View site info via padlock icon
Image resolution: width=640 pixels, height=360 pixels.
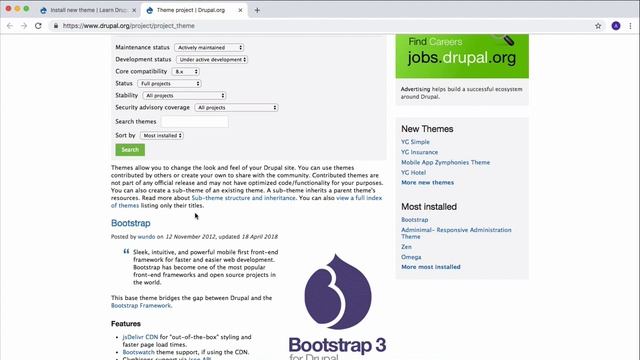(x=56, y=26)
